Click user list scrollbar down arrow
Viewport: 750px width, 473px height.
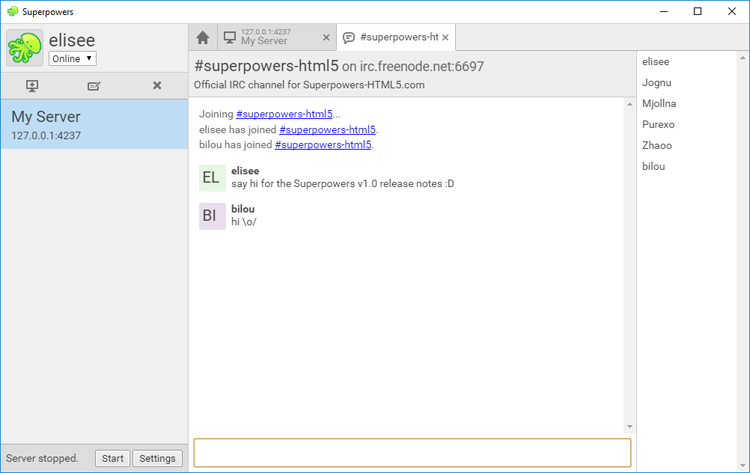743,465
